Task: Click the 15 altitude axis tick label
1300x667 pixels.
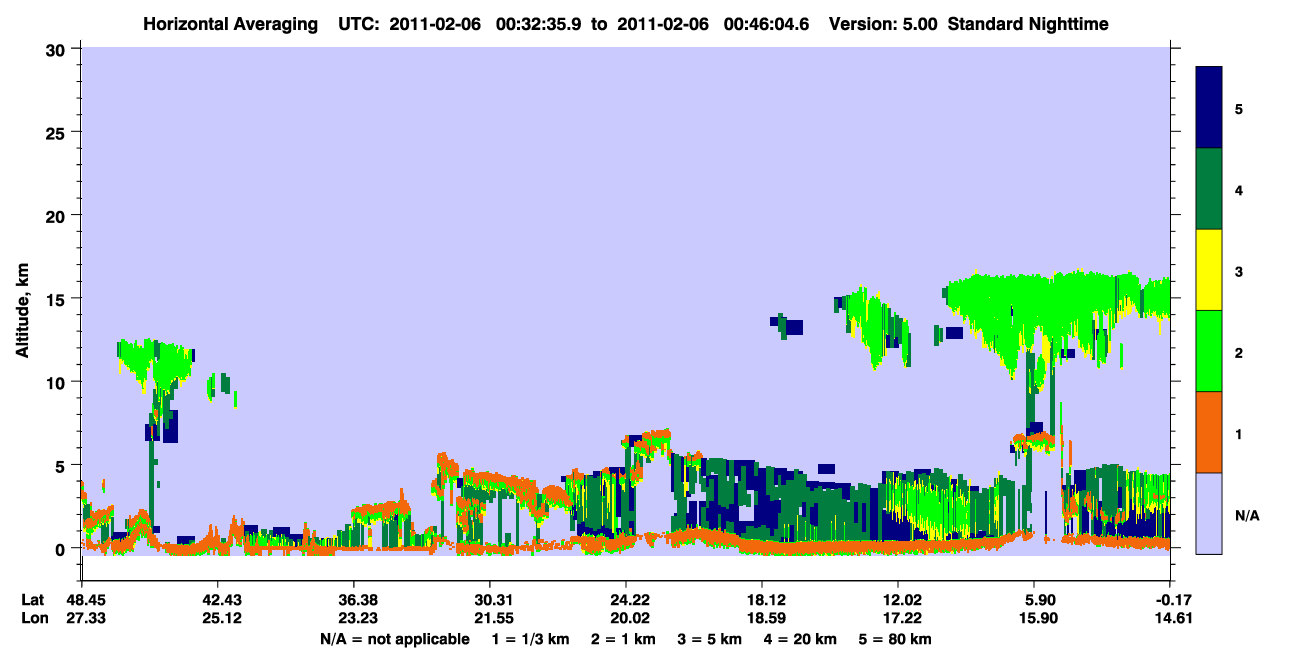Action: 57,299
